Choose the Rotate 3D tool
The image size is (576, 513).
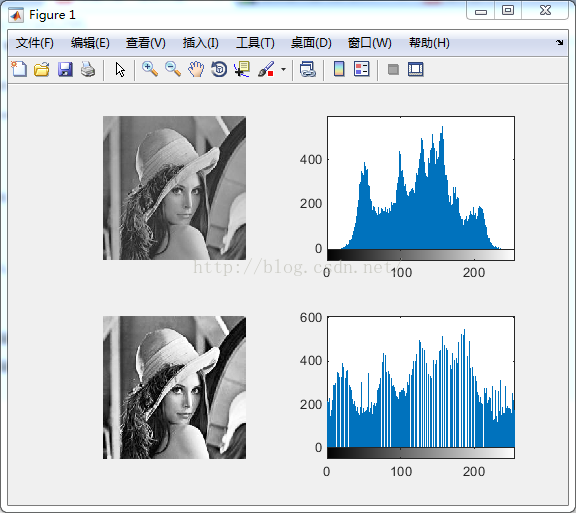point(219,69)
